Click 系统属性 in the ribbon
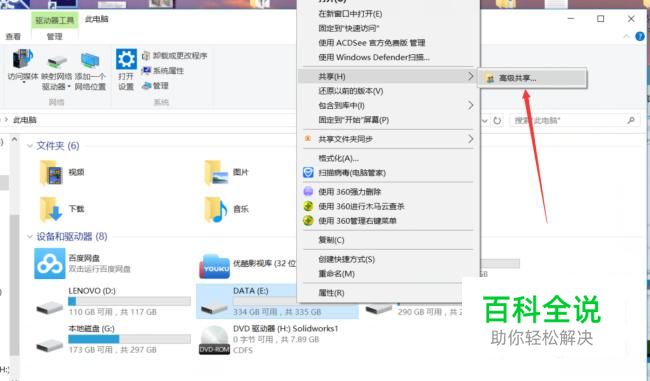Viewport: 650px width, 381px height. coord(163,71)
